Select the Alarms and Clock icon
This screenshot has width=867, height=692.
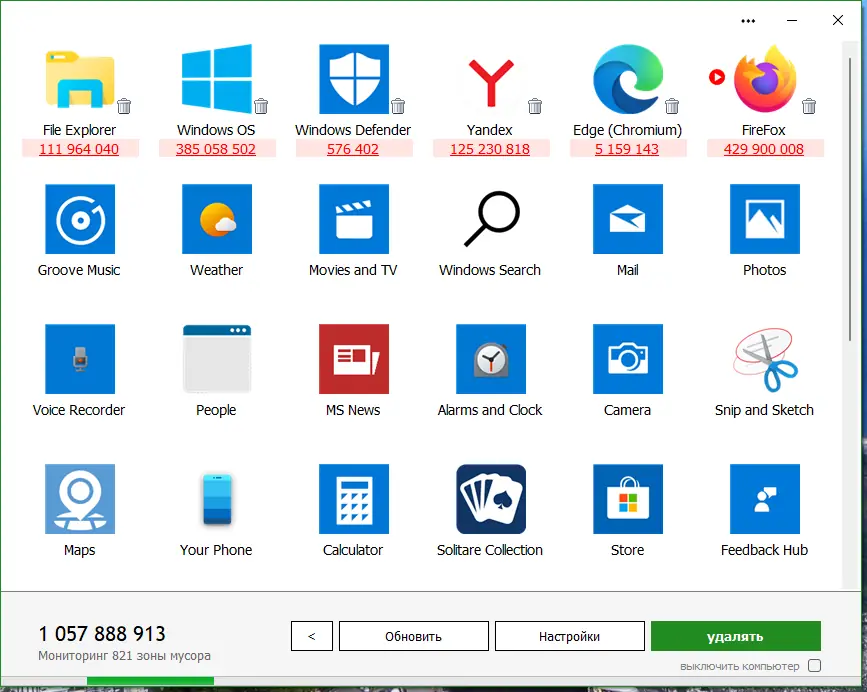(491, 359)
